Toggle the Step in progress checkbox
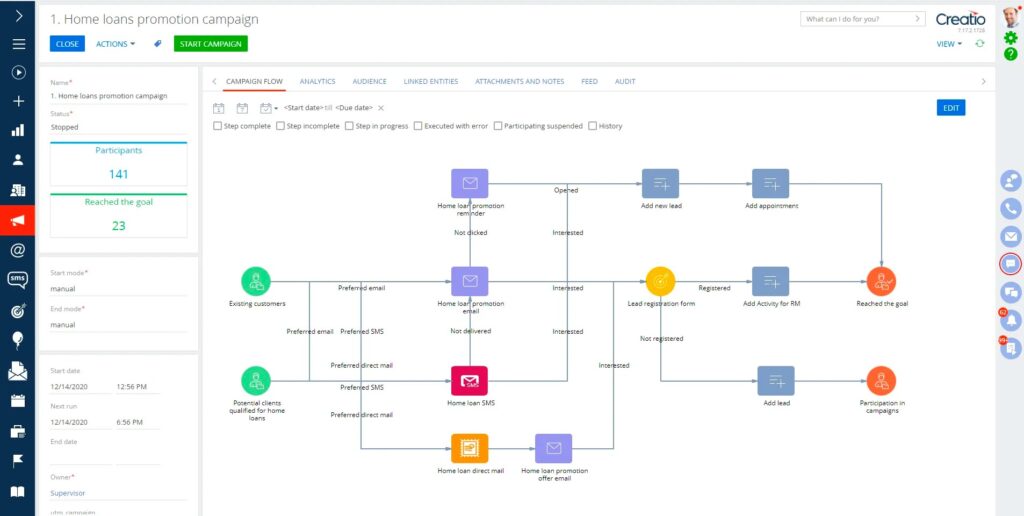Viewport: 1024px width, 516px height. tap(349, 126)
